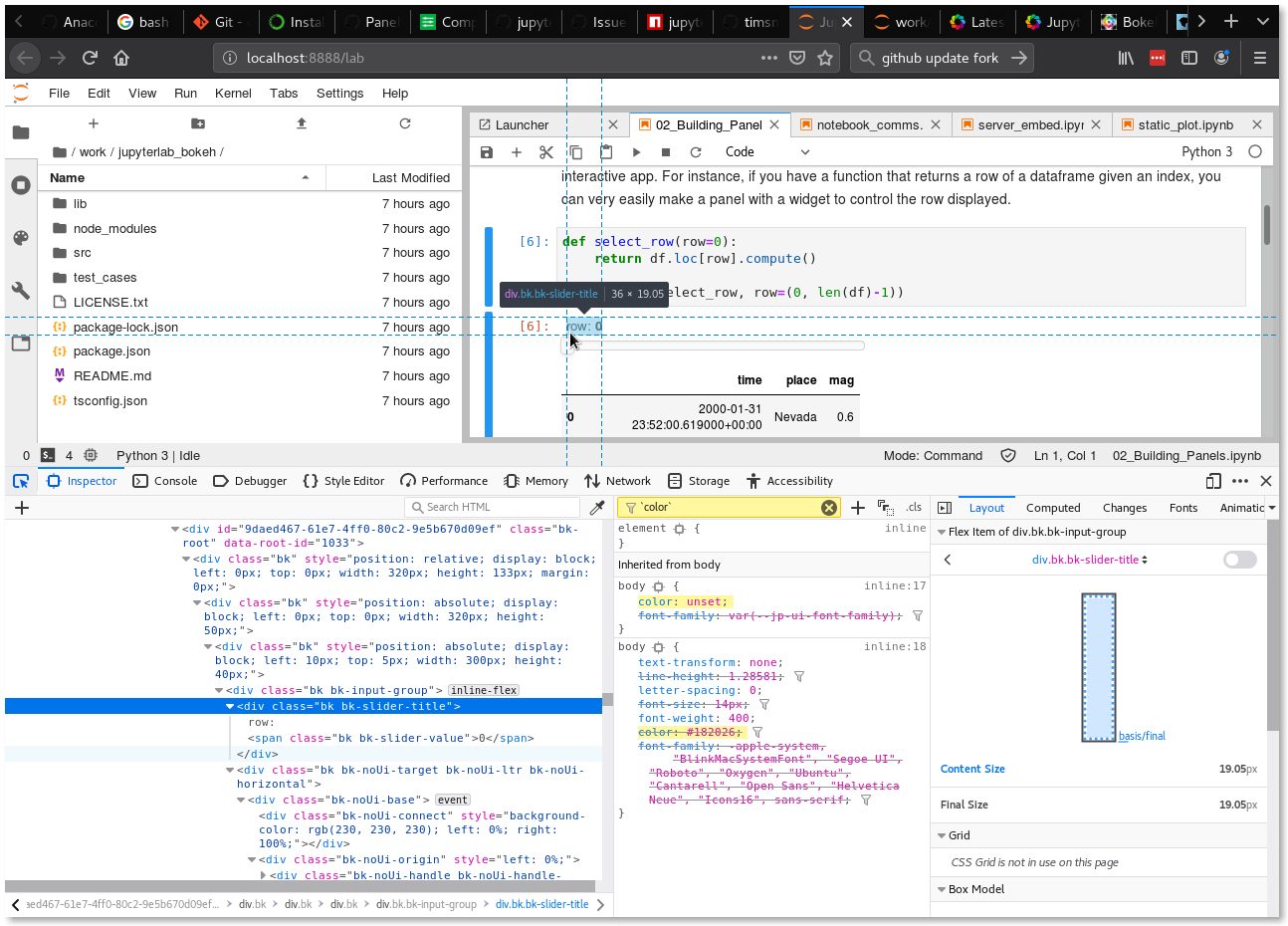Activate the devtools element picker tool

tap(21, 481)
